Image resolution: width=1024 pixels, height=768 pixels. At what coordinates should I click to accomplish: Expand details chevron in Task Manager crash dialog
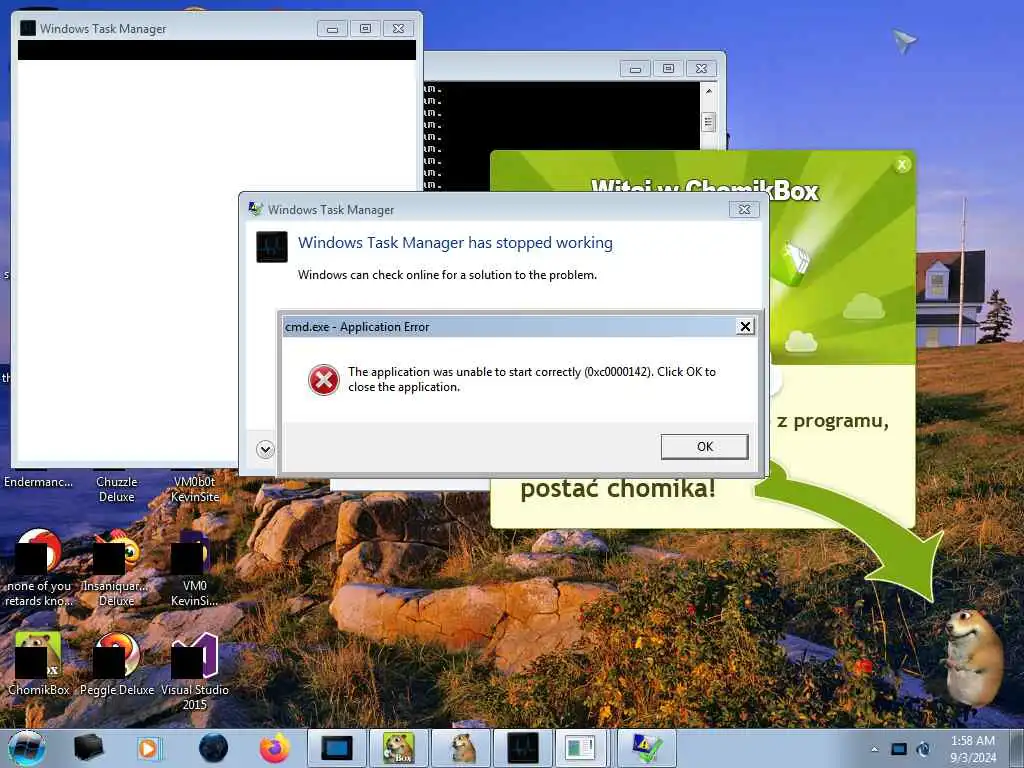[x=265, y=449]
